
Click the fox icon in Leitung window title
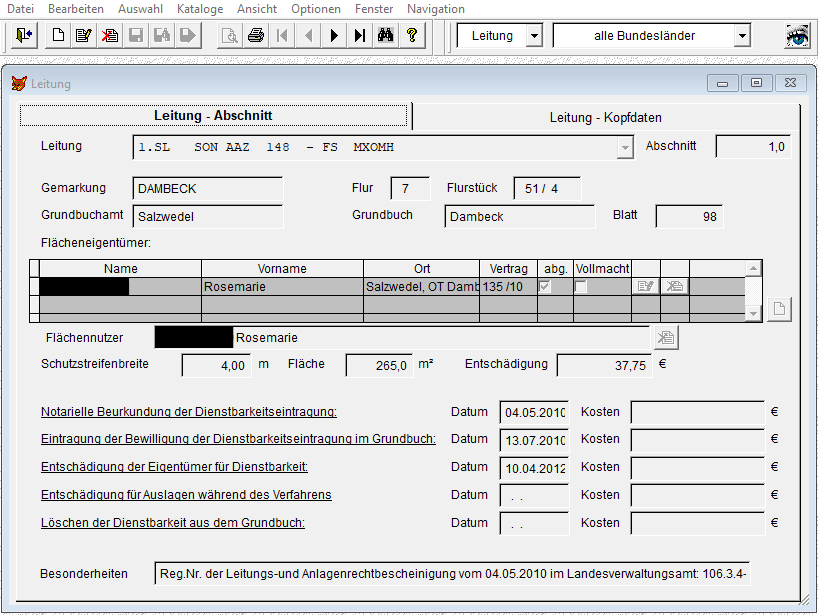click(19, 83)
